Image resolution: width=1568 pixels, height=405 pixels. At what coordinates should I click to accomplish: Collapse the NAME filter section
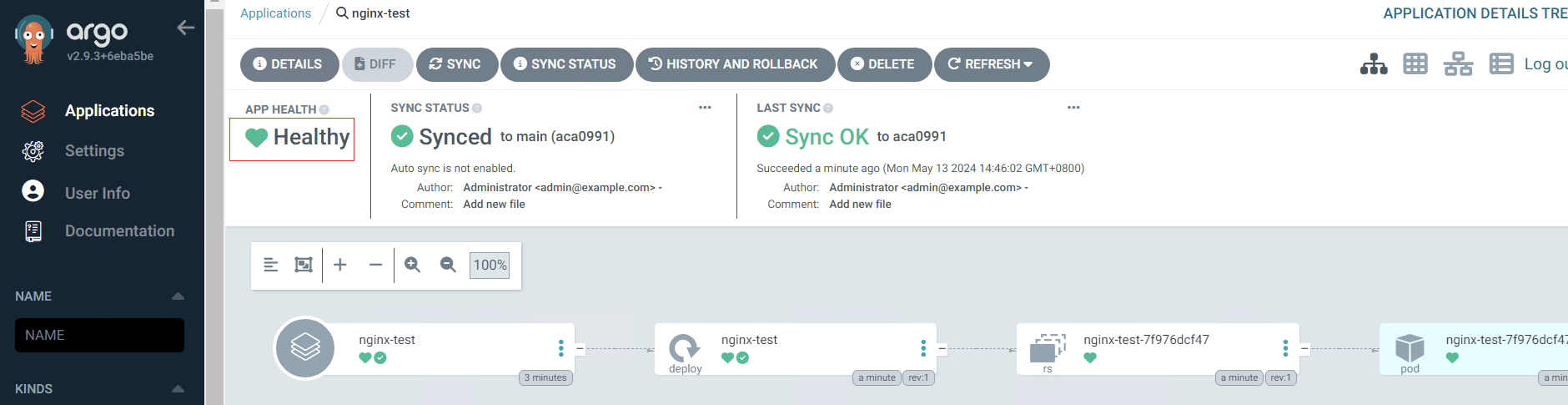click(x=178, y=296)
